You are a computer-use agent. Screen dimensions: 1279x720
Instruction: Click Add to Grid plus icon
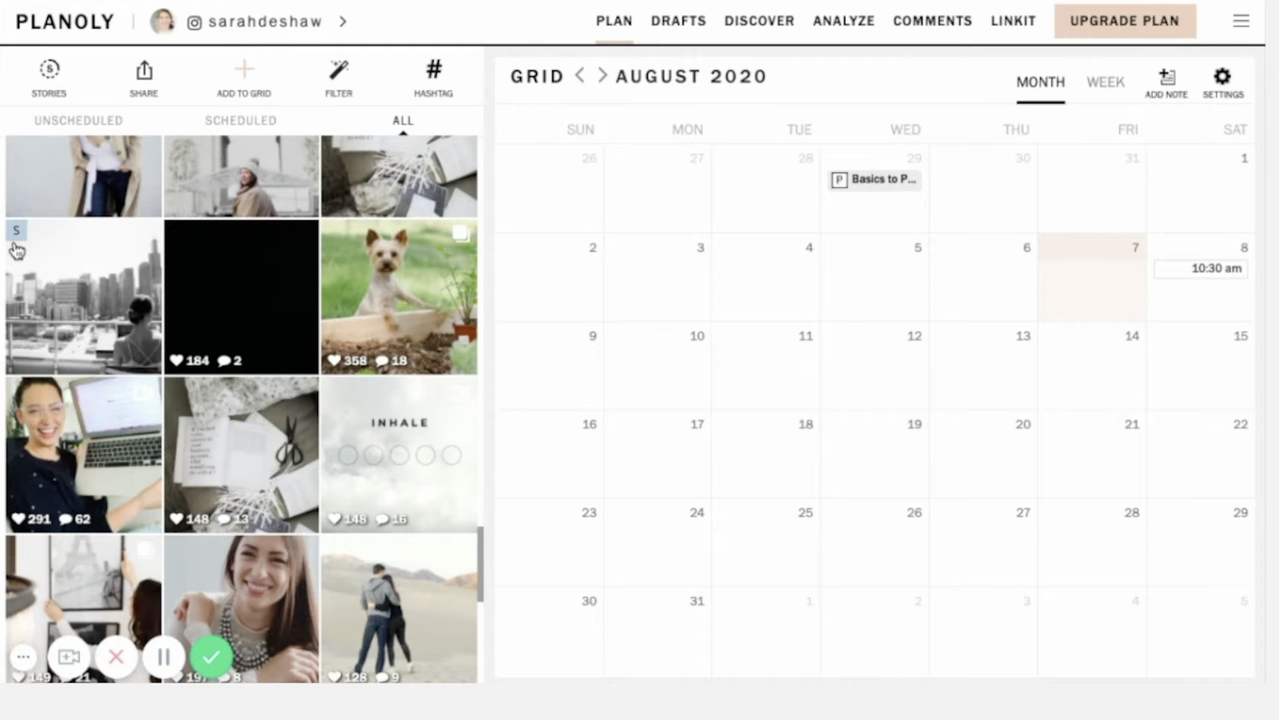click(244, 71)
